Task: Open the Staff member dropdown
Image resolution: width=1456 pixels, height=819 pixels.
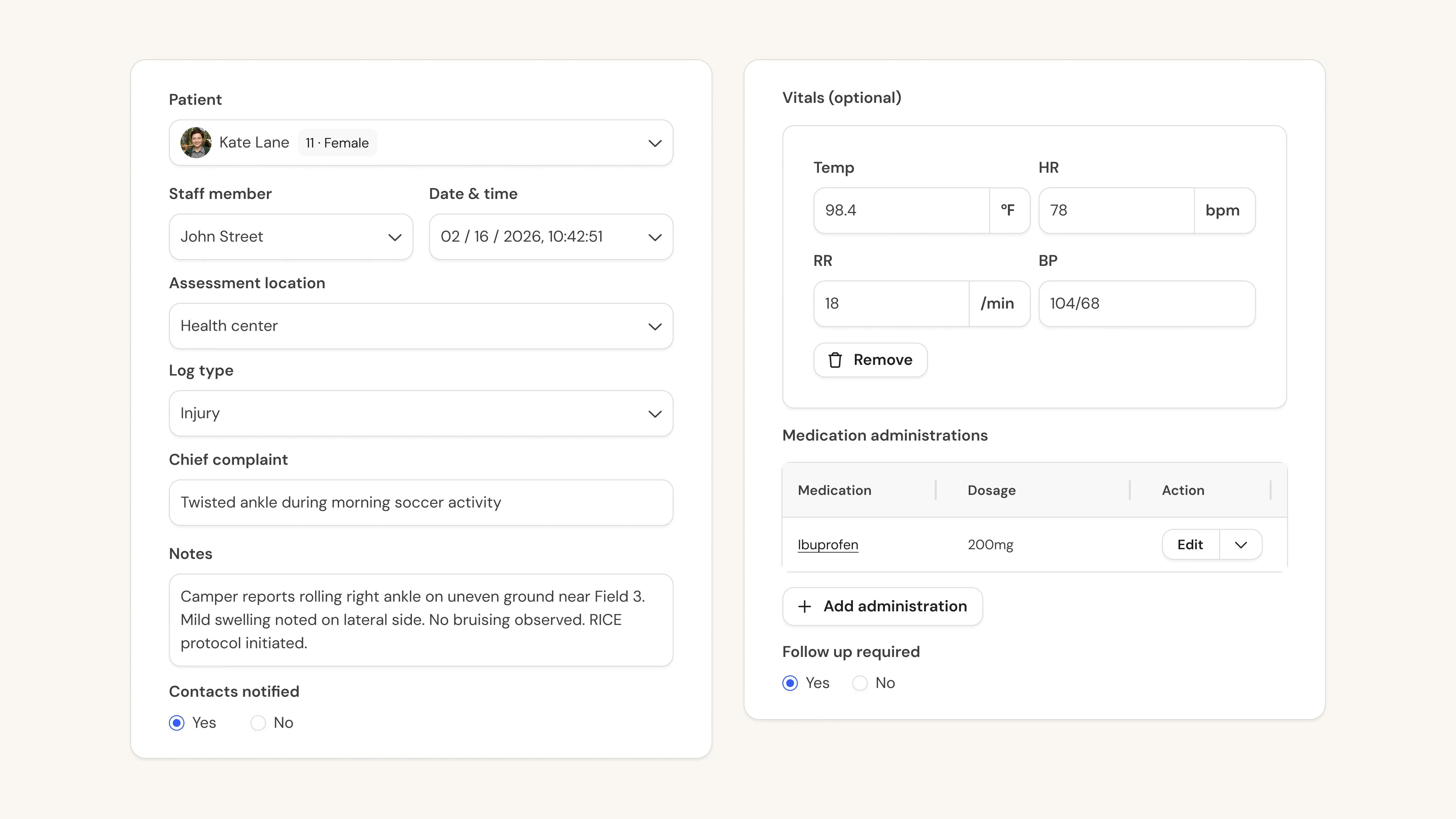Action: (291, 237)
